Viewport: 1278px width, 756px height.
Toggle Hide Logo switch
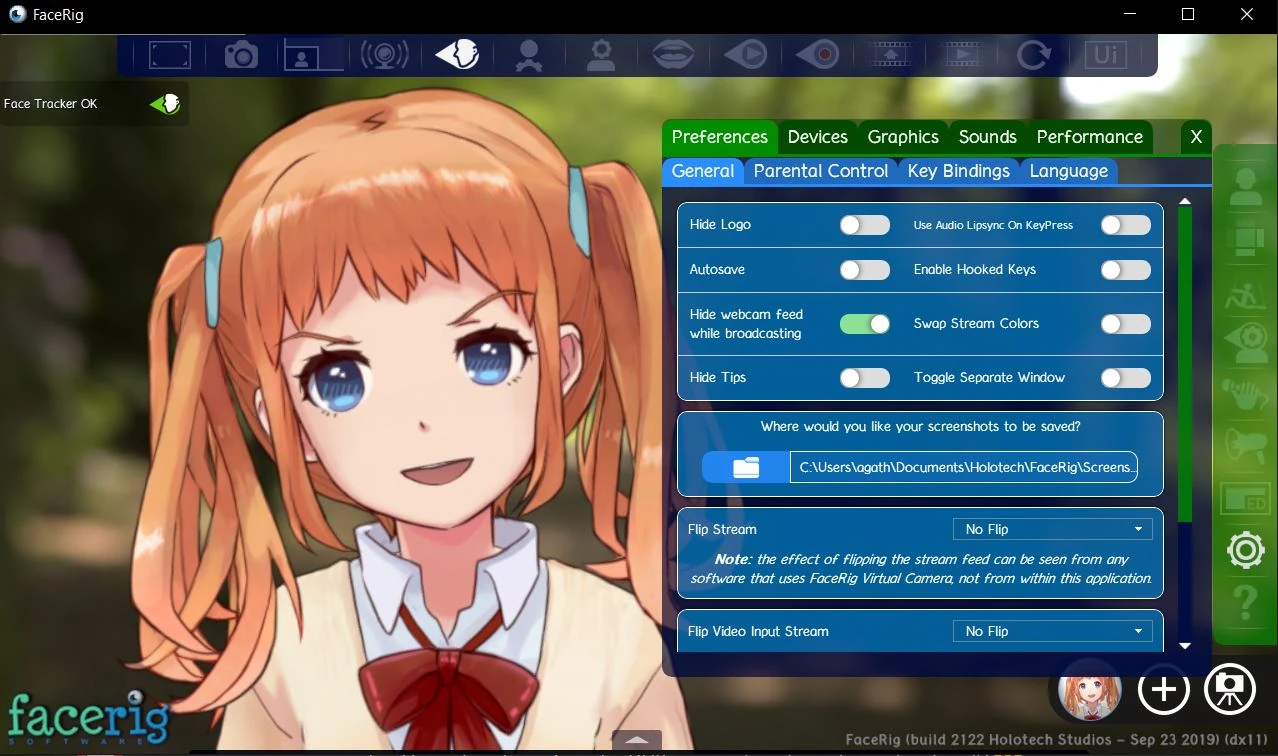click(x=864, y=225)
